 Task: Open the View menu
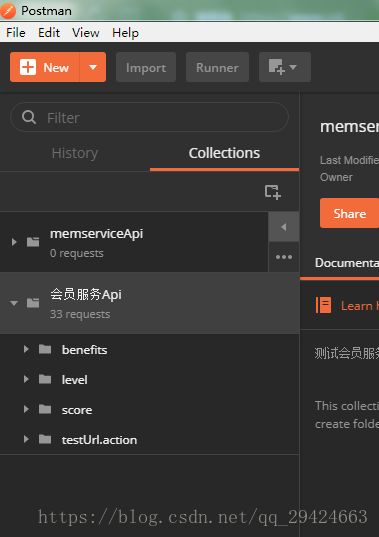pos(86,33)
